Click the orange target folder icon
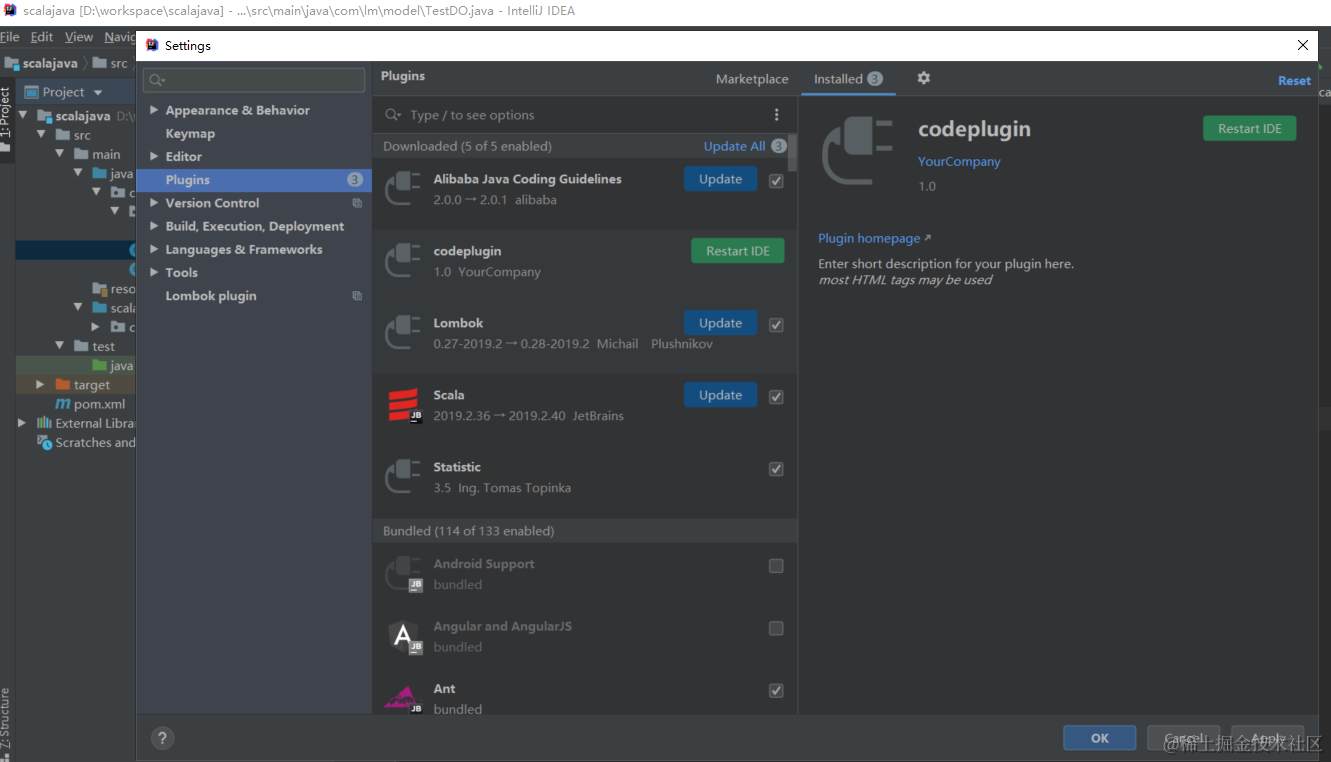The width and height of the screenshot is (1331, 762). [x=63, y=385]
